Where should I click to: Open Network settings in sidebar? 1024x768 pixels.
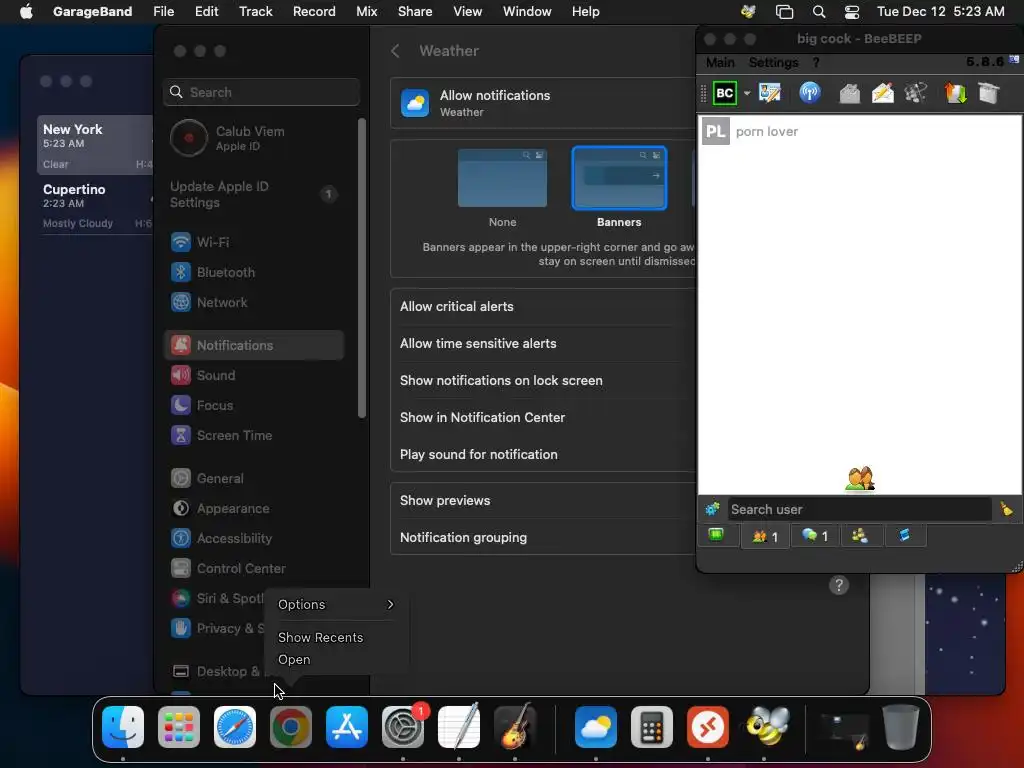[x=255, y=302]
